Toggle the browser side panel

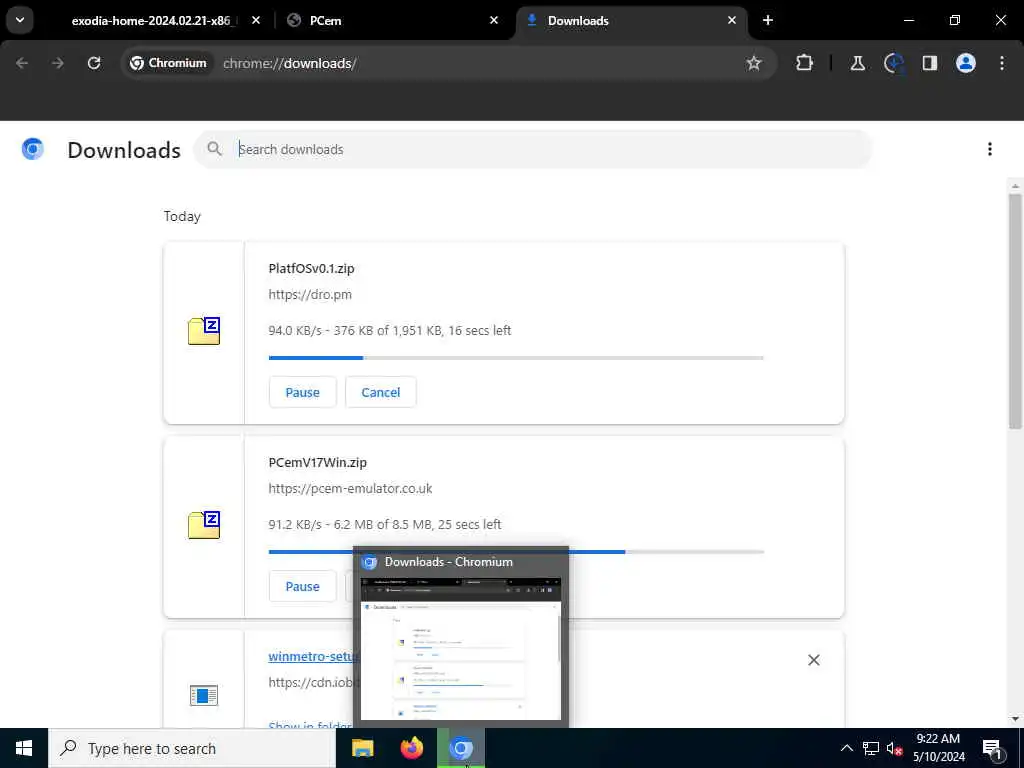pyautogui.click(x=930, y=63)
